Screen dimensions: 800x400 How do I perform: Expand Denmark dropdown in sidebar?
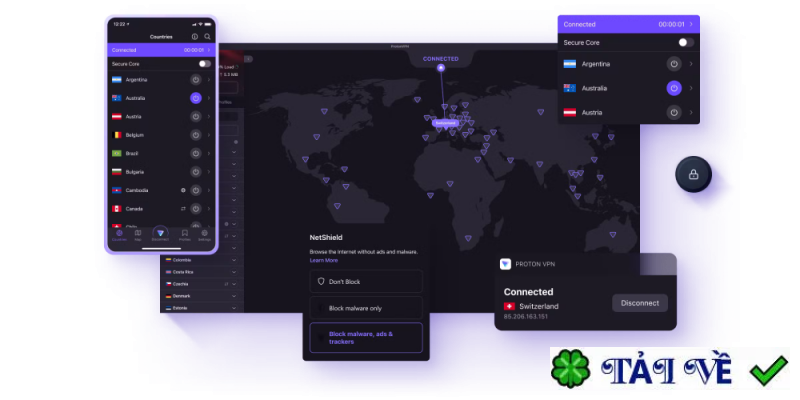(234, 296)
